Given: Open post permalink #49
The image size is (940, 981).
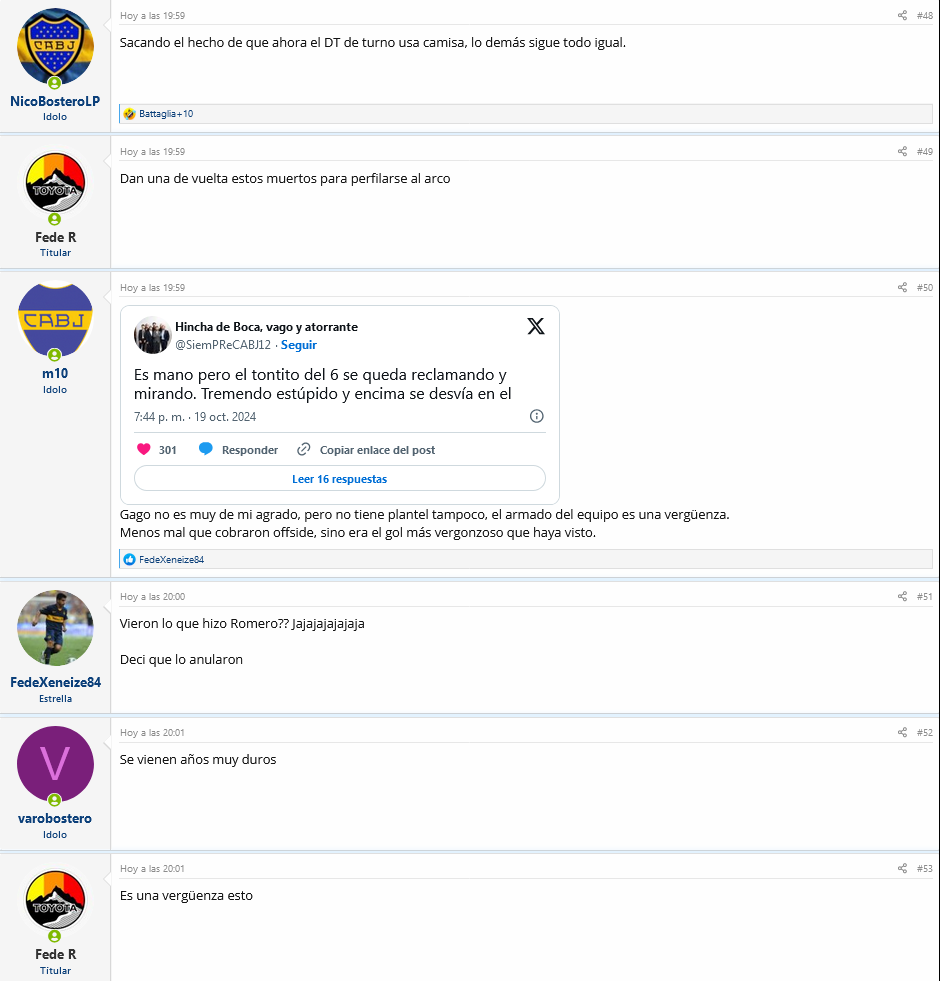Looking at the screenshot, I should pyautogui.click(x=924, y=151).
